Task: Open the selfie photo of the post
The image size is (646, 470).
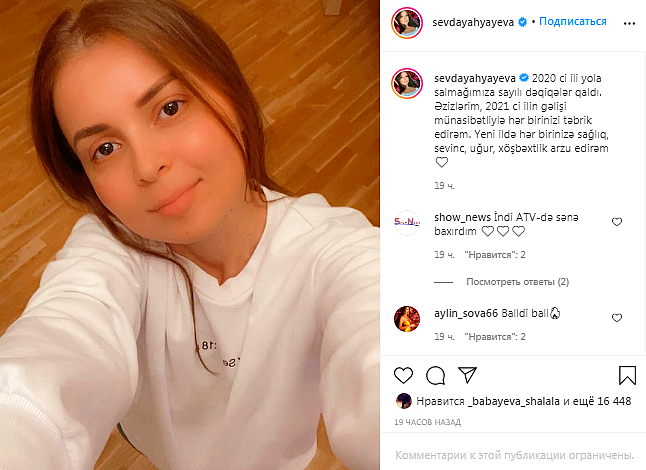Action: pos(190,235)
